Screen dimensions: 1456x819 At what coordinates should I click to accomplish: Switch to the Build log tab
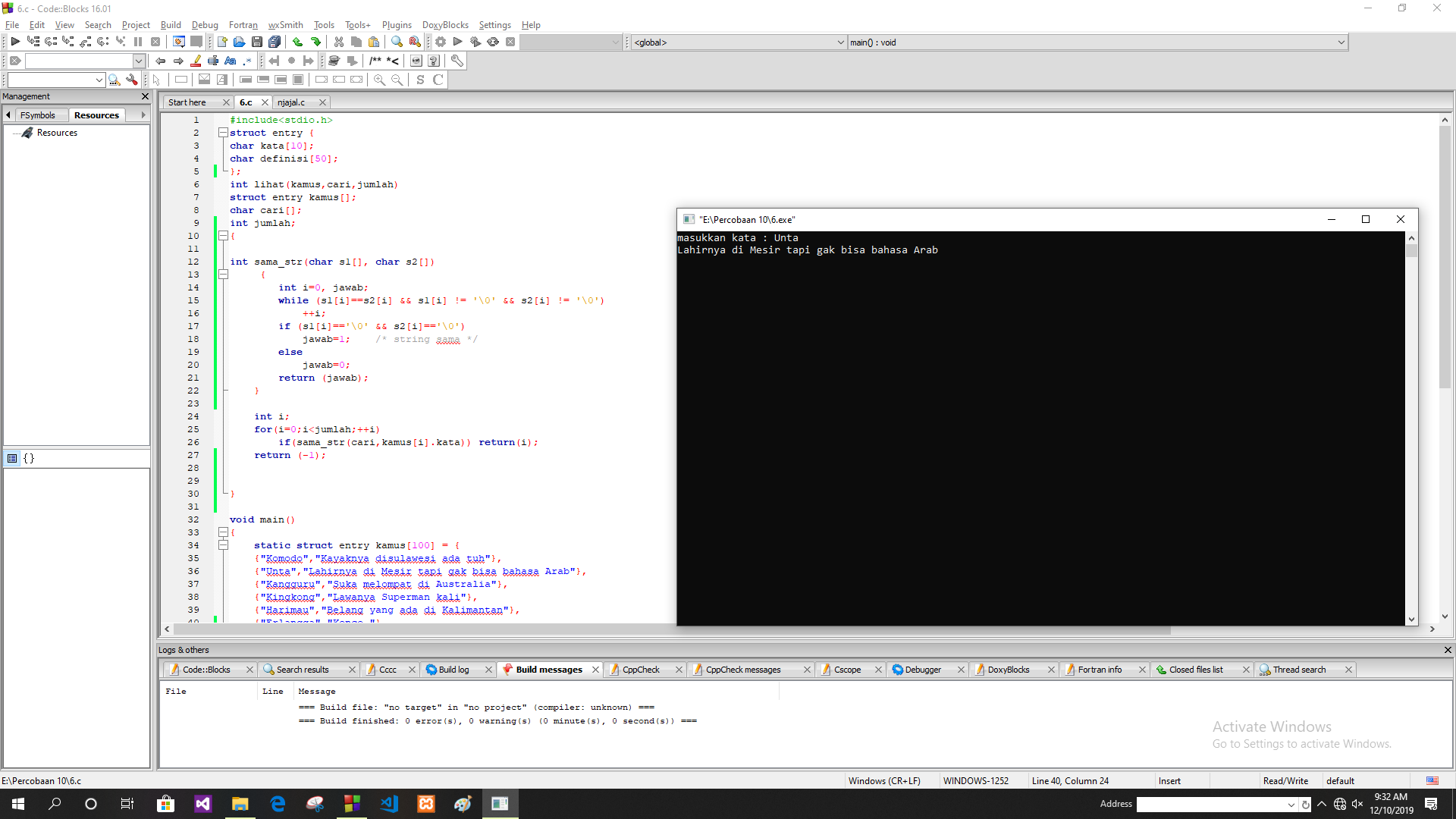click(453, 670)
